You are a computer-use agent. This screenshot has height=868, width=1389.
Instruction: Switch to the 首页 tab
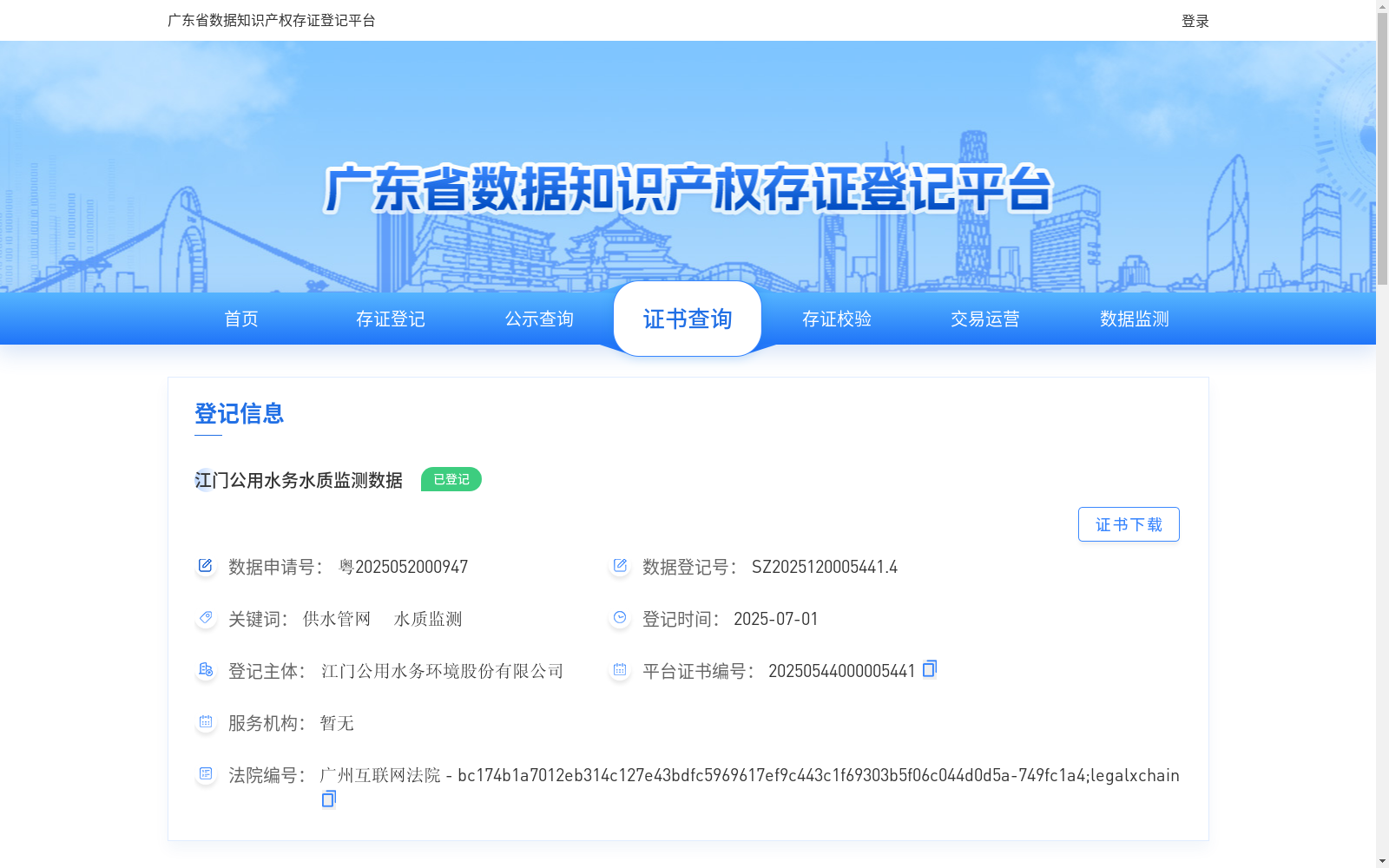click(x=240, y=319)
